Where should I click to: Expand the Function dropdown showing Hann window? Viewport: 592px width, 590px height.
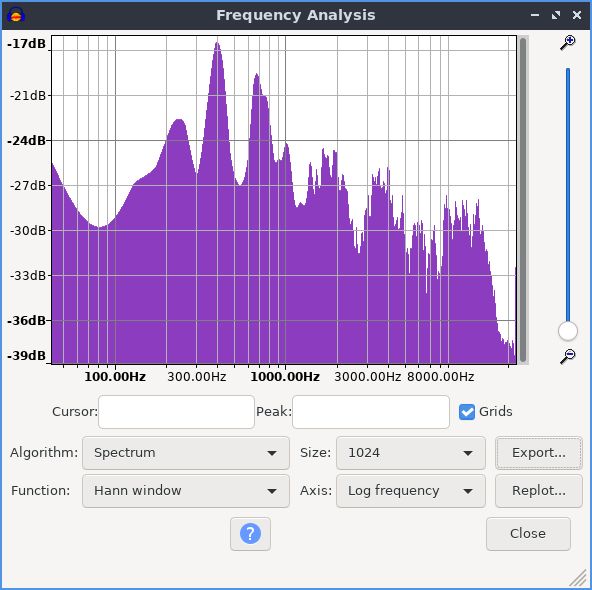186,491
